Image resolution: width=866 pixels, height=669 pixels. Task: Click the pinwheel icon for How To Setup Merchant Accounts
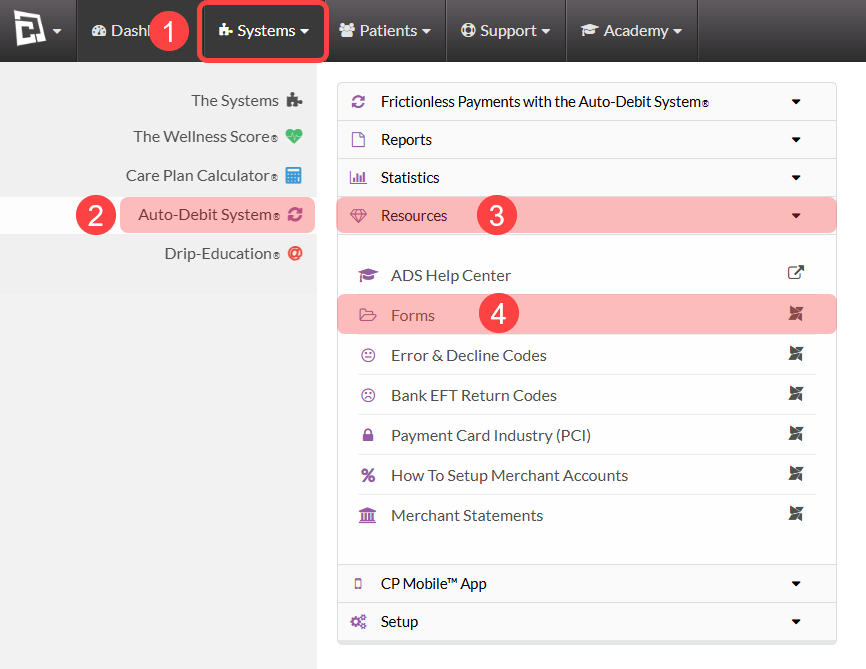coord(795,473)
